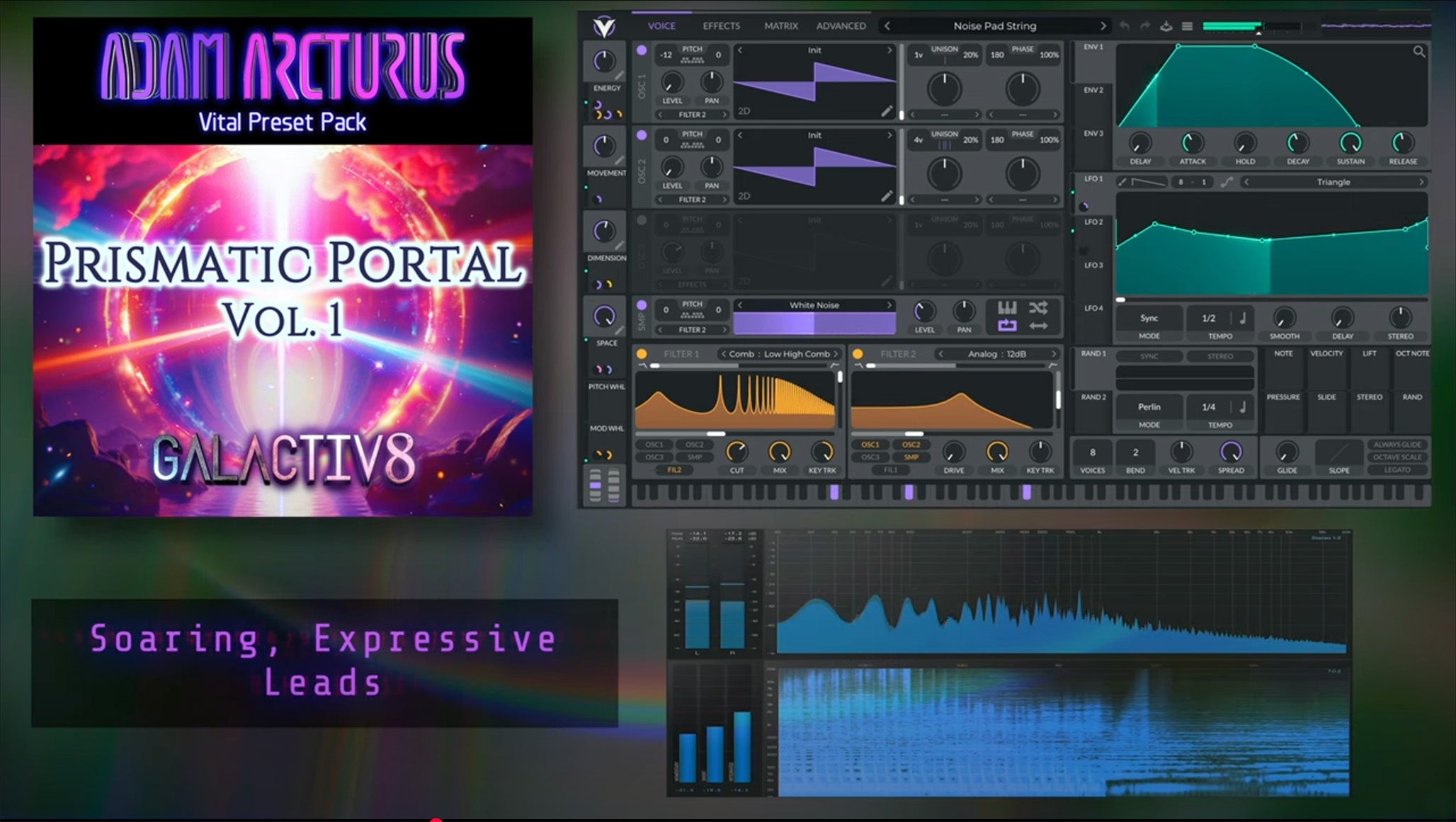The width and height of the screenshot is (1456, 822).
Task: Toggle OSC1 input on Filter 1
Action: [x=654, y=445]
